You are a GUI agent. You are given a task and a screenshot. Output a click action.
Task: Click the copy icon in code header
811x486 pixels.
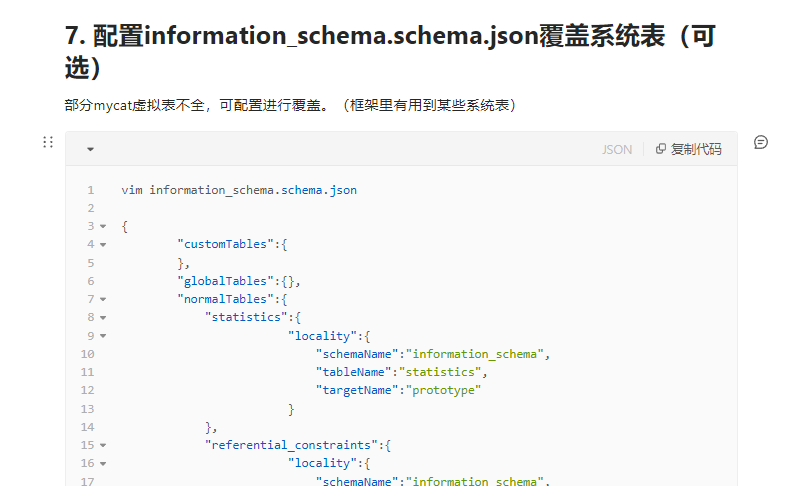[x=660, y=149]
